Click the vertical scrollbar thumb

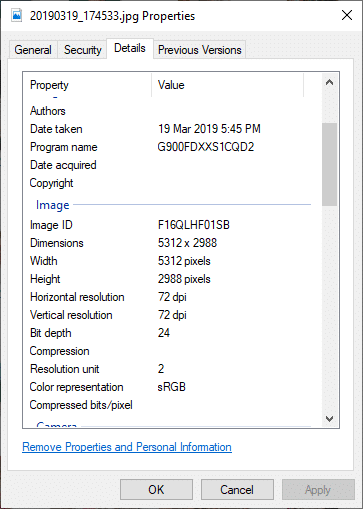tap(329, 164)
